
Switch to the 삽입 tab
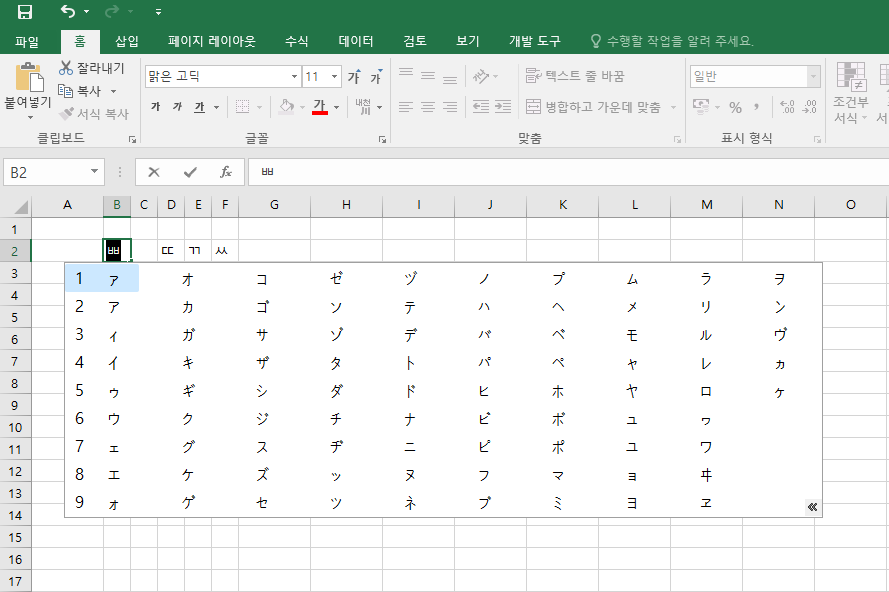pyautogui.click(x=127, y=41)
